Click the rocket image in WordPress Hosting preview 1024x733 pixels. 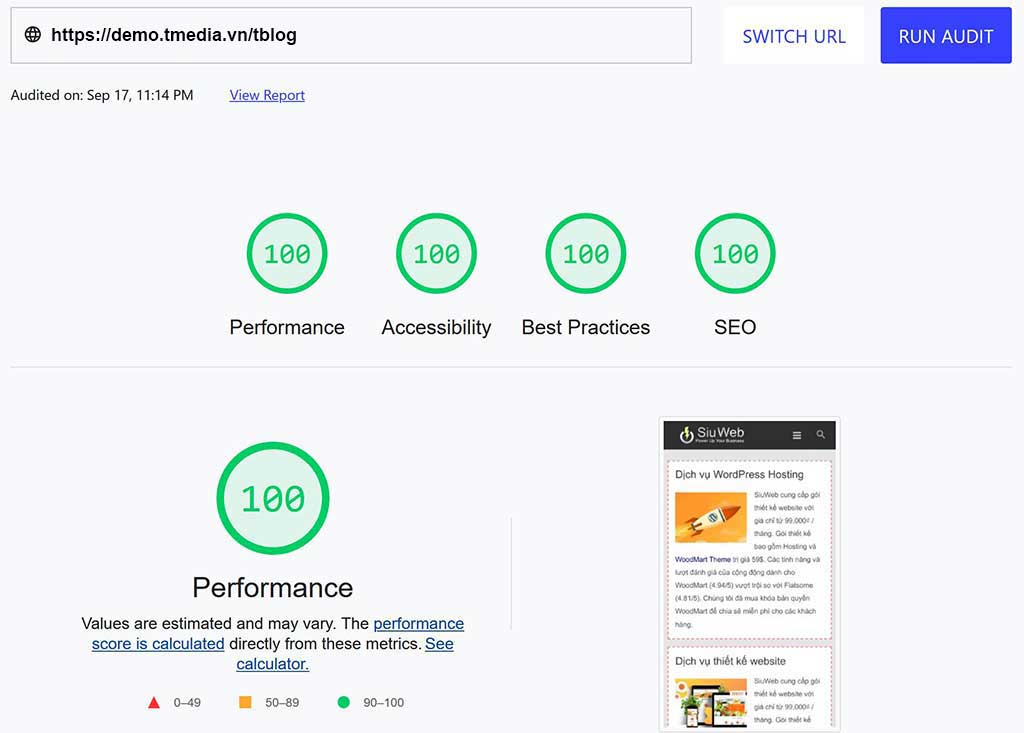click(x=711, y=517)
